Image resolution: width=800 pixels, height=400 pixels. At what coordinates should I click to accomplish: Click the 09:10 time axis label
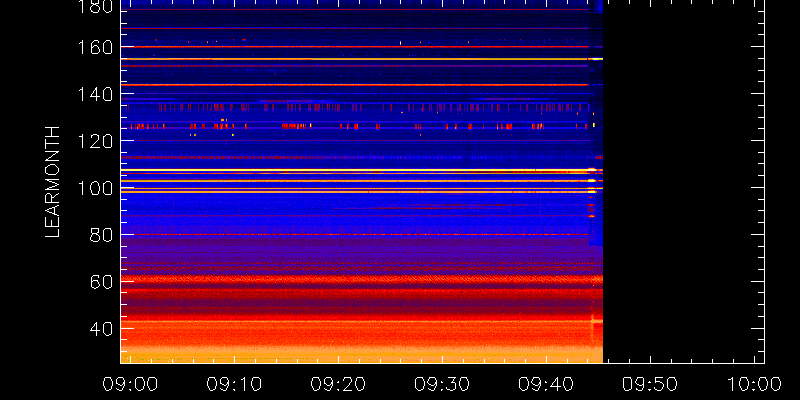pos(234,384)
